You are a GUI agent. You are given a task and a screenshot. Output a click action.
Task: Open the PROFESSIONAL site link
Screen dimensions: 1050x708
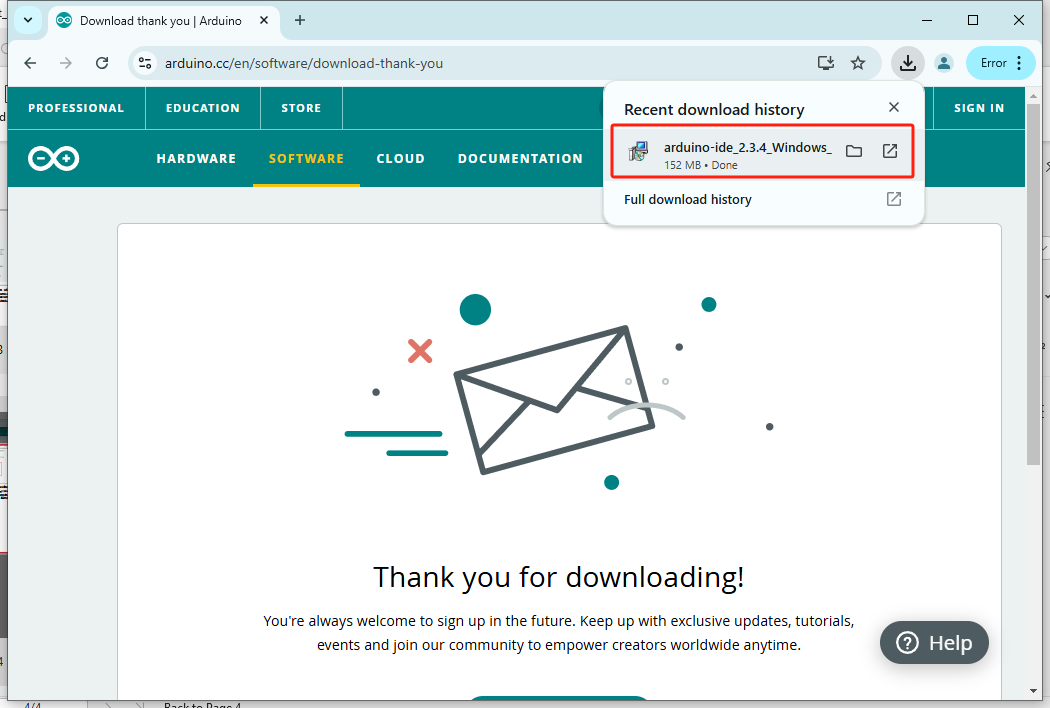pos(76,108)
